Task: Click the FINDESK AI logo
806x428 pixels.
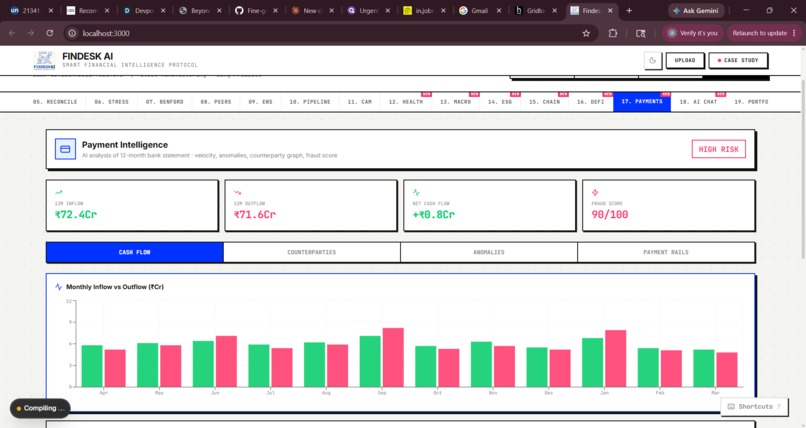Action: [44, 61]
